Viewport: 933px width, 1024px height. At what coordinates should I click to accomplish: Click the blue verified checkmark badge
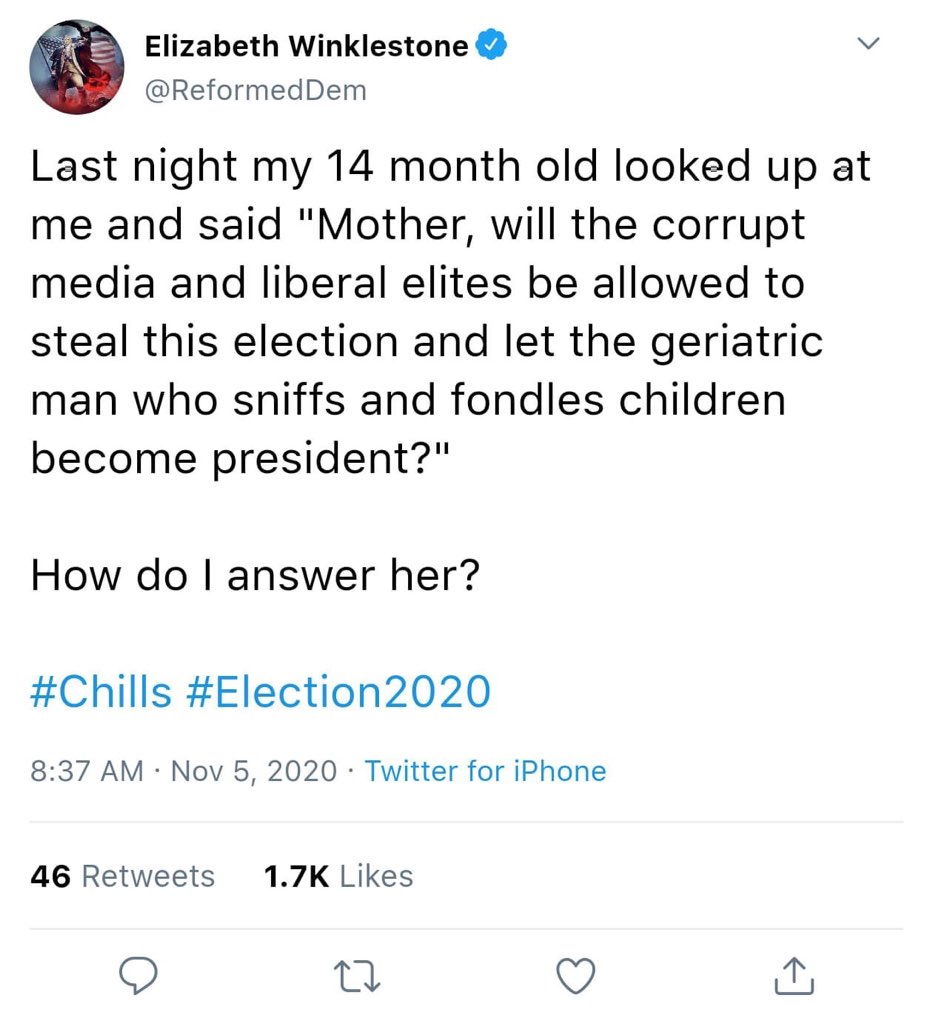[x=493, y=46]
